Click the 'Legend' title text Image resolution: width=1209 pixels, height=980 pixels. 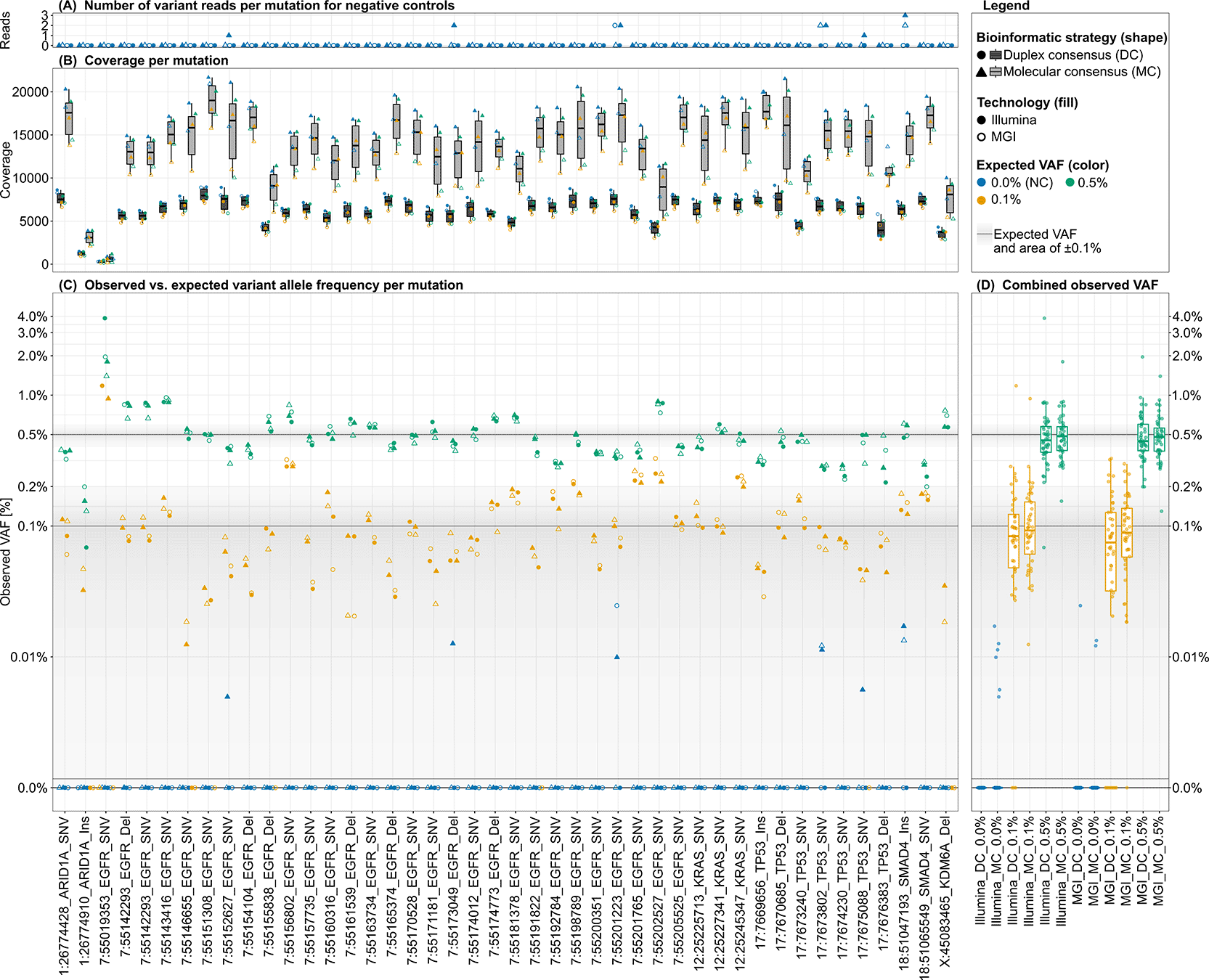tap(1006, 6)
